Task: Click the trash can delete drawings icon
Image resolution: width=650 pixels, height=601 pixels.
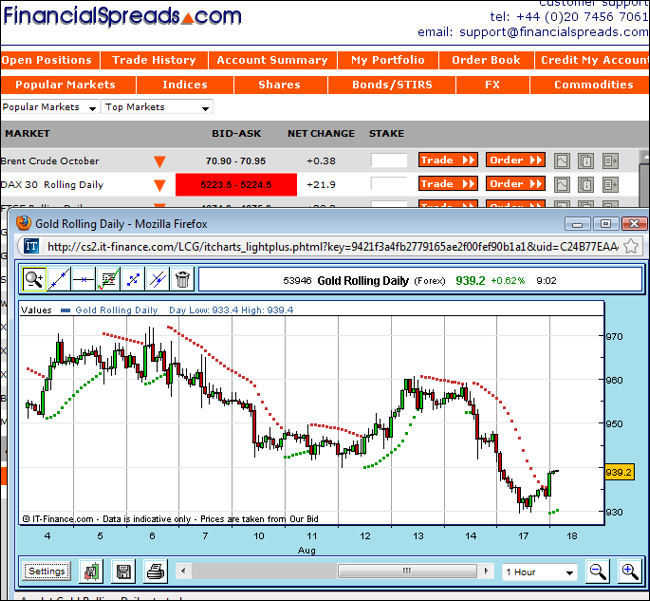Action: pos(182,279)
